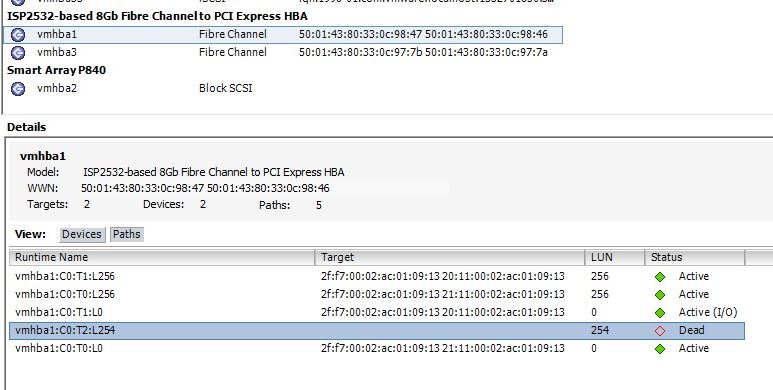Switch to the Devices view

pyautogui.click(x=82, y=234)
